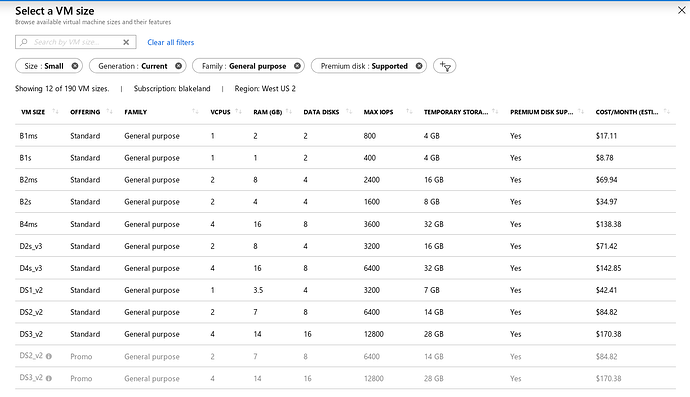Viewport: 690px width, 397px height.
Task: Close the Select a VM size panel
Action: pos(681,10)
